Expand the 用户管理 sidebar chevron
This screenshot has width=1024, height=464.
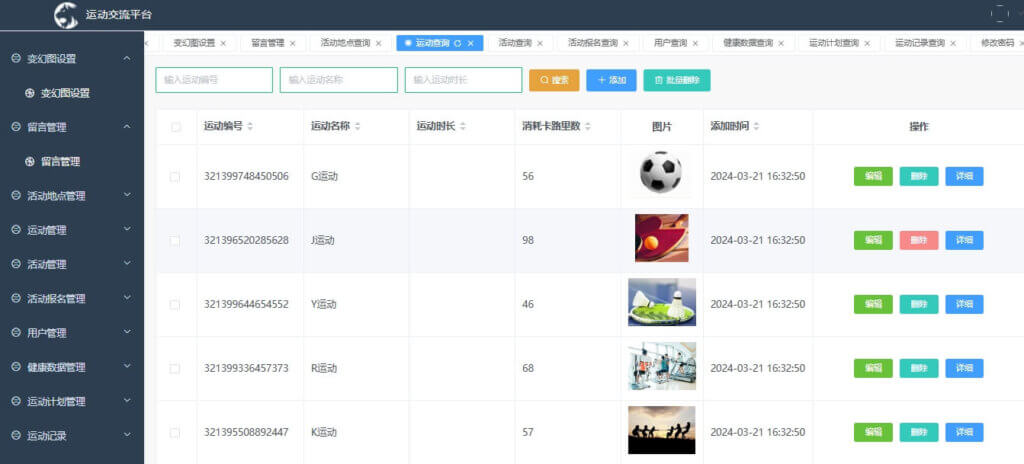pos(127,332)
